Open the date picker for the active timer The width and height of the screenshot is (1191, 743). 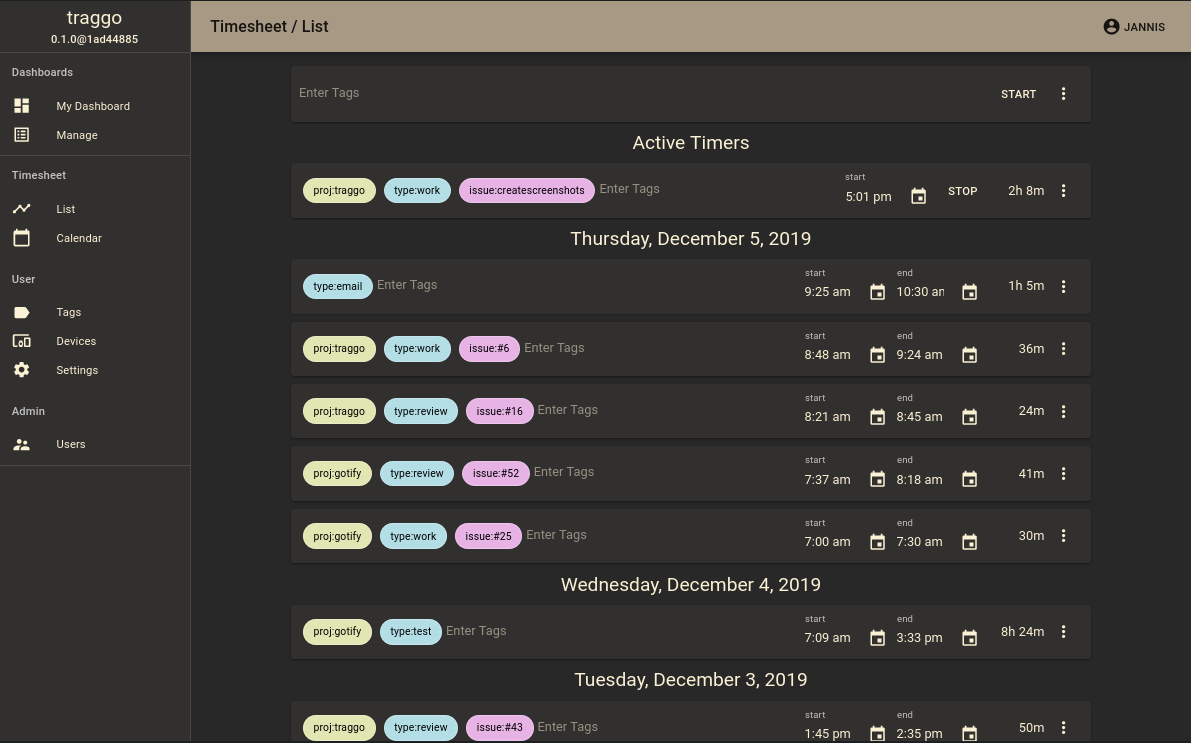pyautogui.click(x=918, y=196)
